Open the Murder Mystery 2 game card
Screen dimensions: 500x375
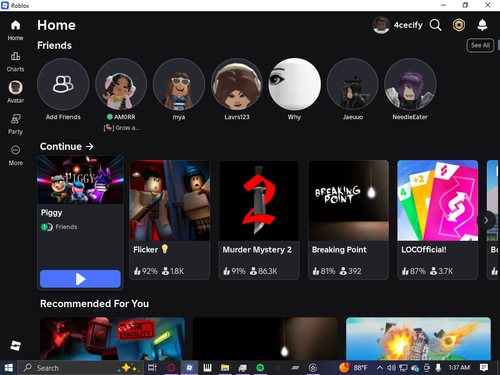pos(259,220)
